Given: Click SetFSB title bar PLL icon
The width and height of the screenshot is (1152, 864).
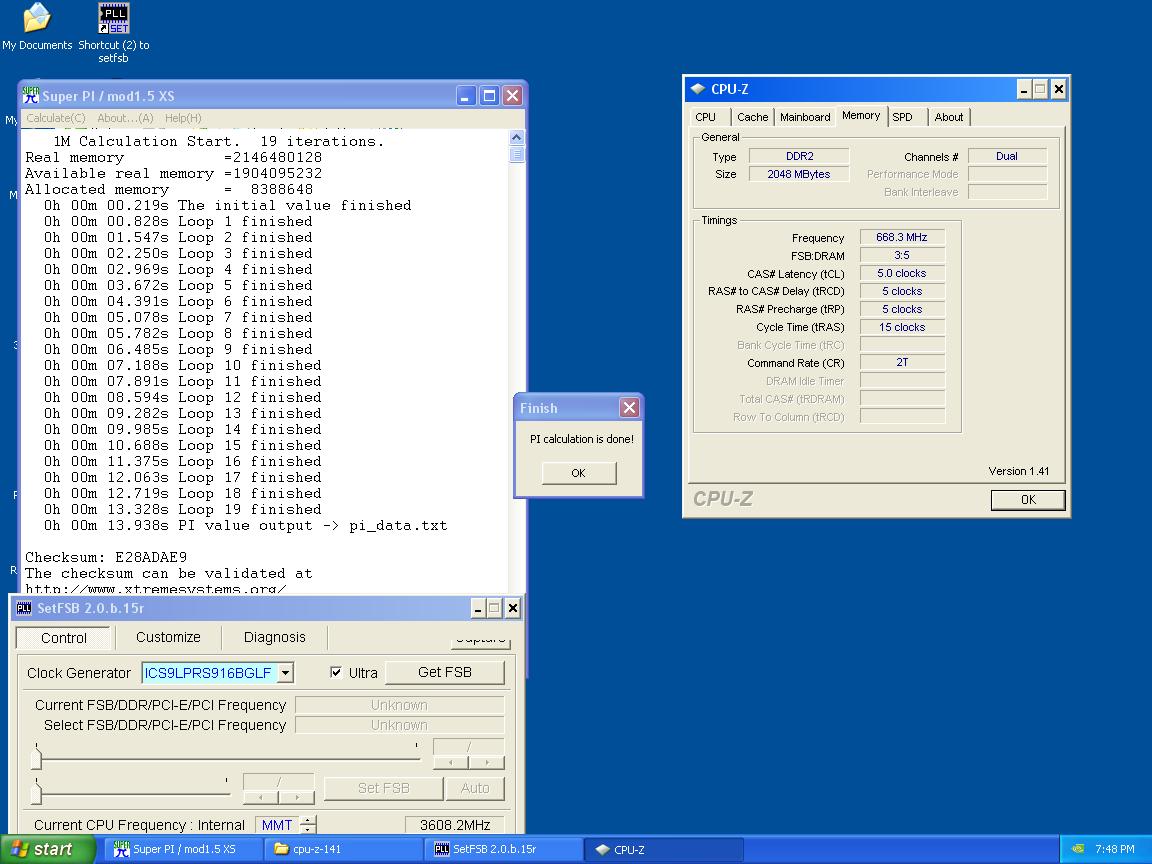Looking at the screenshot, I should coord(24,608).
